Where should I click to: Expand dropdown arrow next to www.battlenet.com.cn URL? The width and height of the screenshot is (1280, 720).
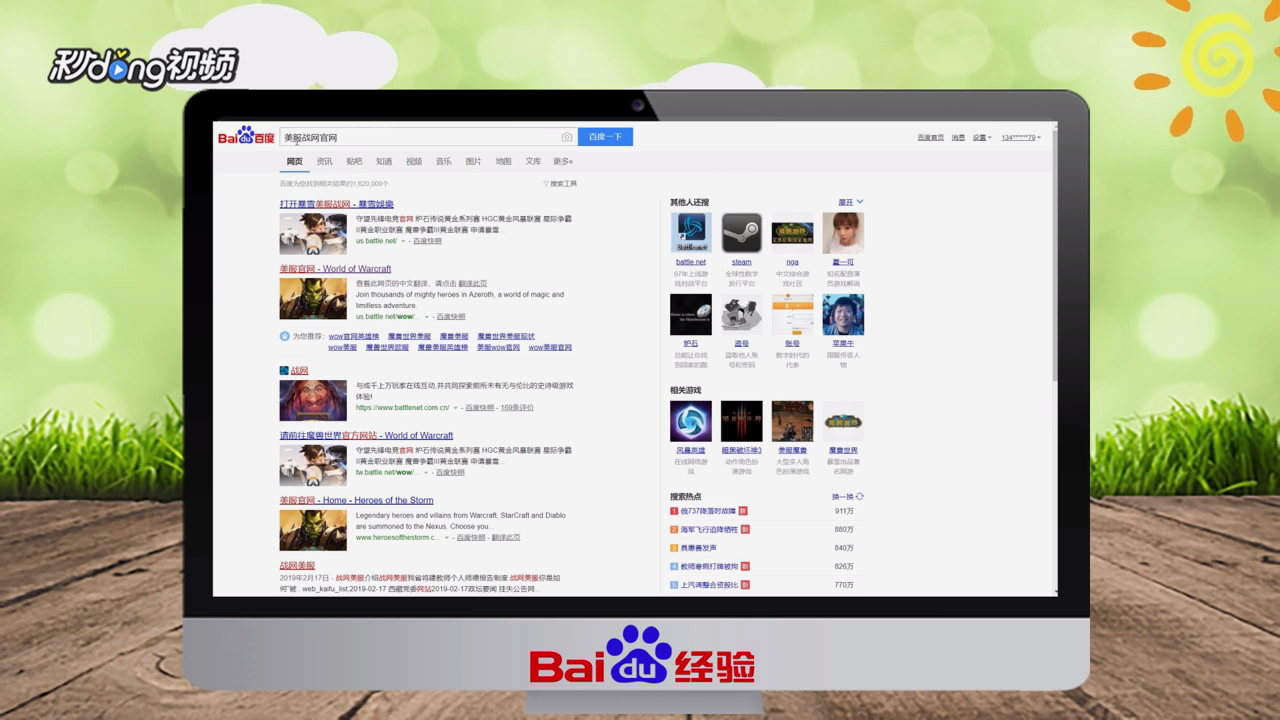(x=456, y=408)
